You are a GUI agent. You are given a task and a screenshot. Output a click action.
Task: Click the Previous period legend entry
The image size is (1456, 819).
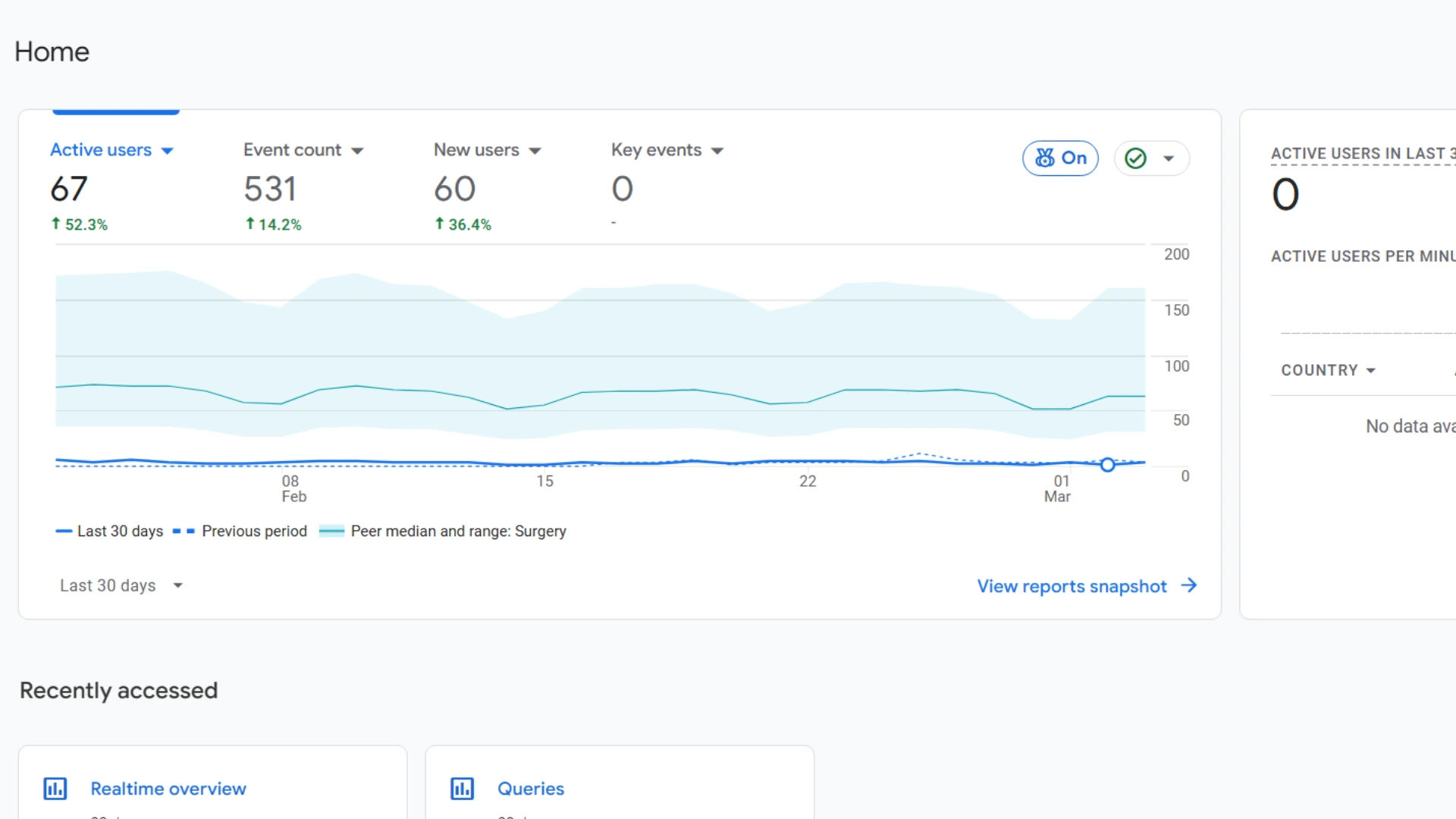click(x=240, y=531)
